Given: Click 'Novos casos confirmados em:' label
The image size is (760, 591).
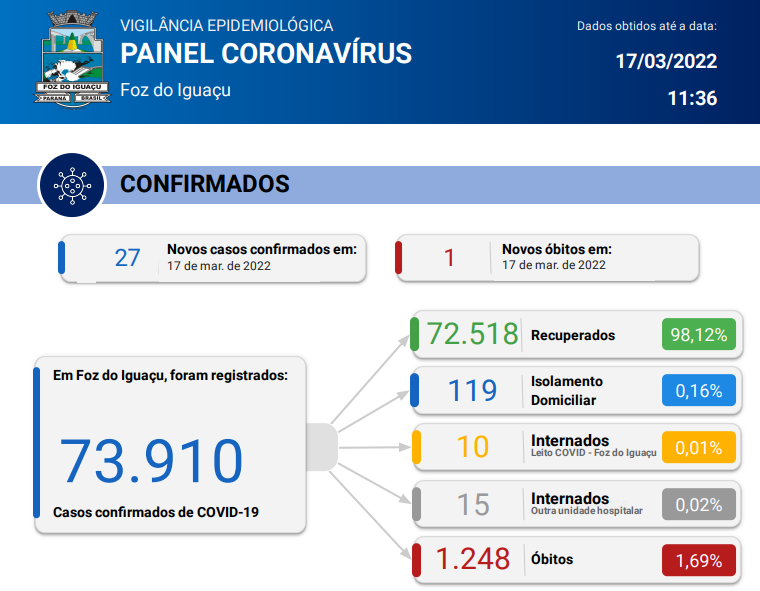Looking at the screenshot, I should (x=262, y=249).
